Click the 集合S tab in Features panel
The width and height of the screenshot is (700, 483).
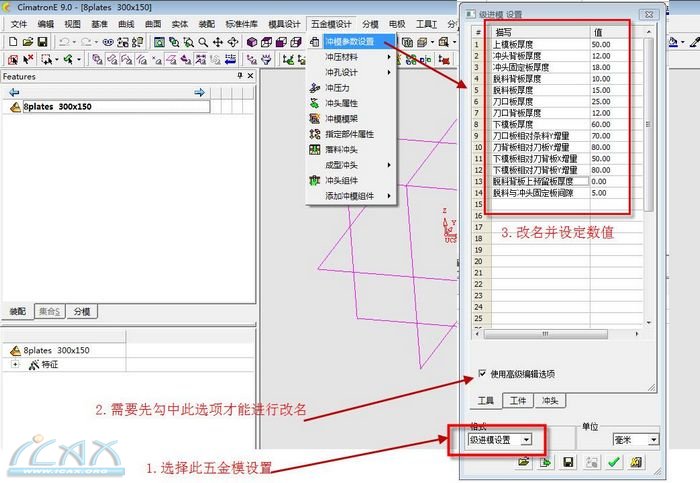[x=50, y=312]
